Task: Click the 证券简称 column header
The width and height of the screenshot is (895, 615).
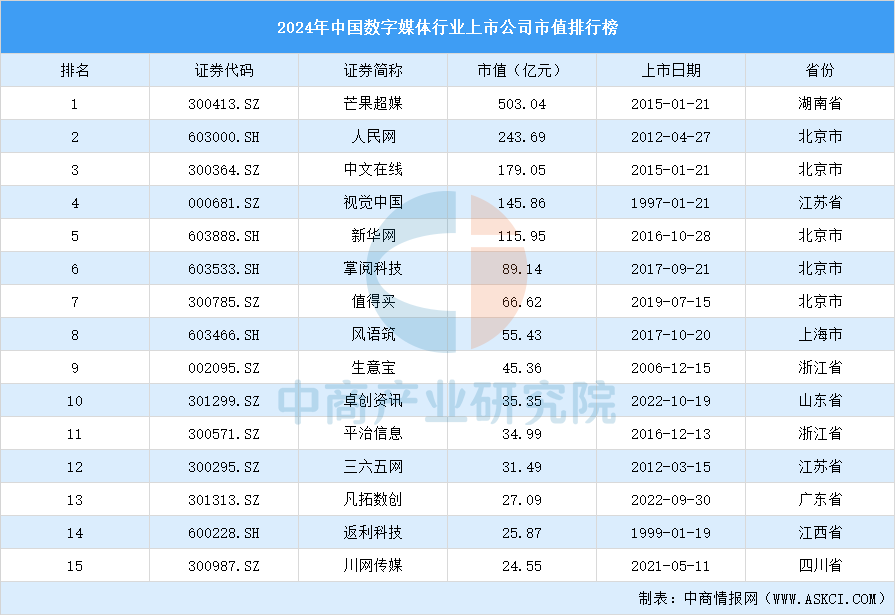Action: 373,70
